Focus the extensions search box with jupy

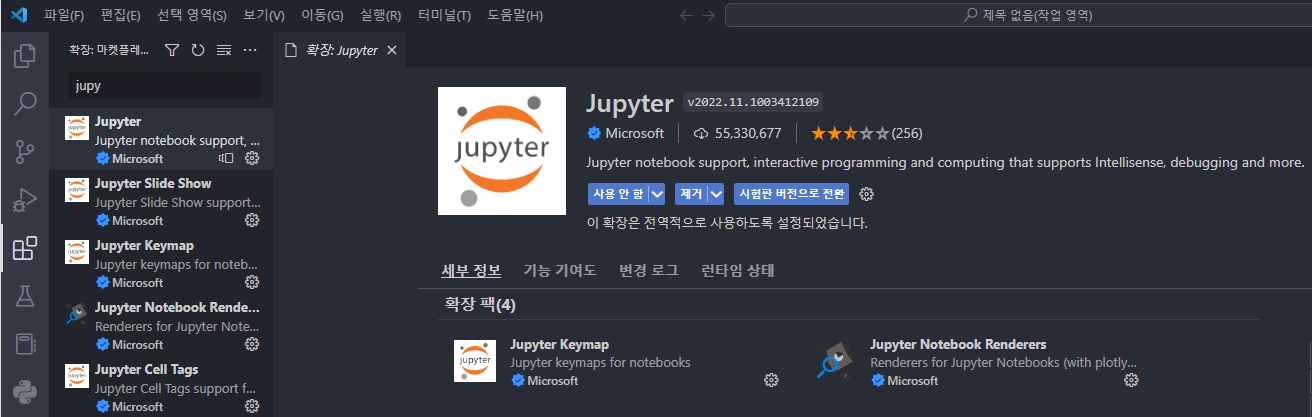165,85
